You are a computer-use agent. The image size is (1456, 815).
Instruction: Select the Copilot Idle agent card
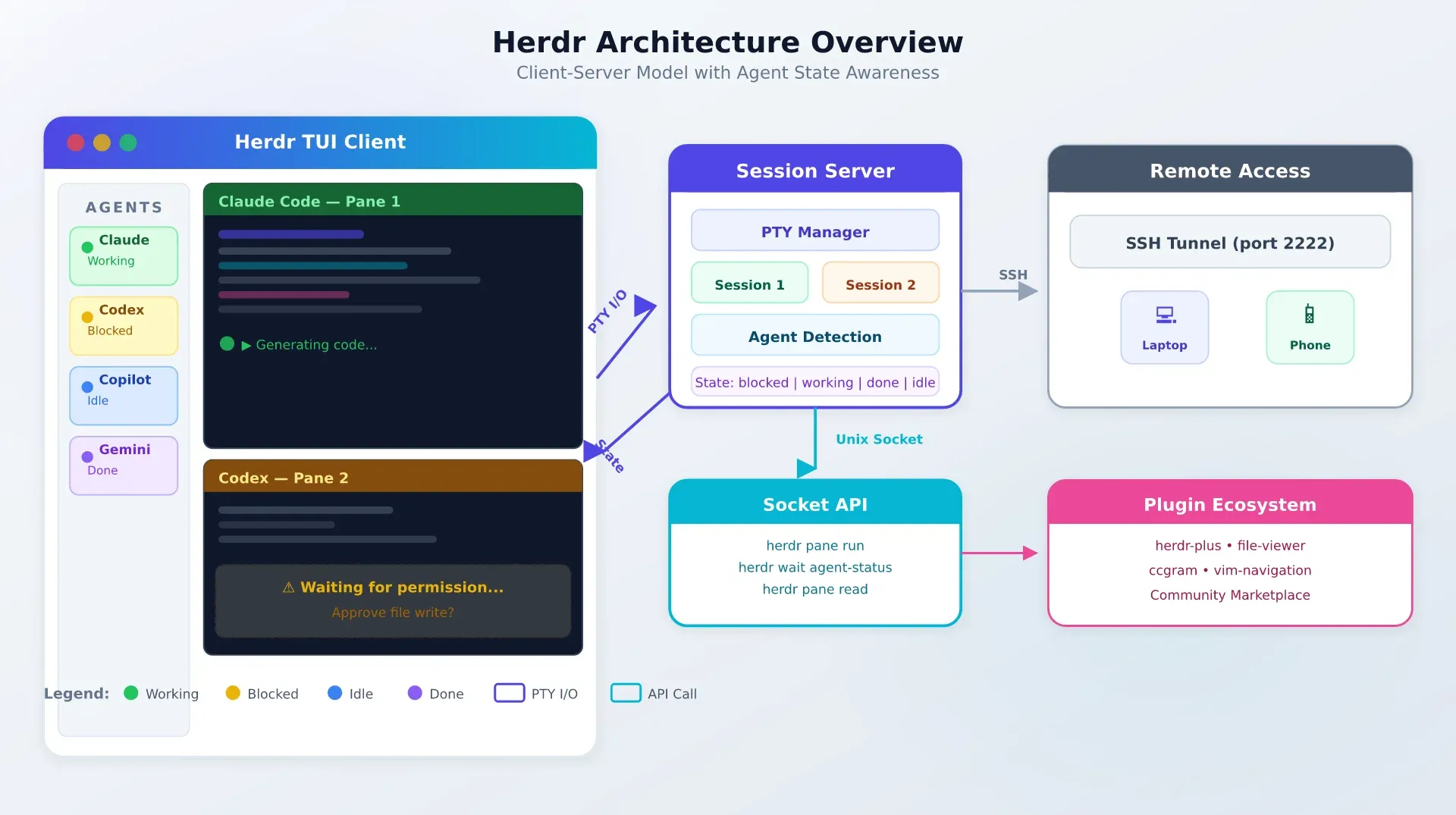[x=124, y=396]
